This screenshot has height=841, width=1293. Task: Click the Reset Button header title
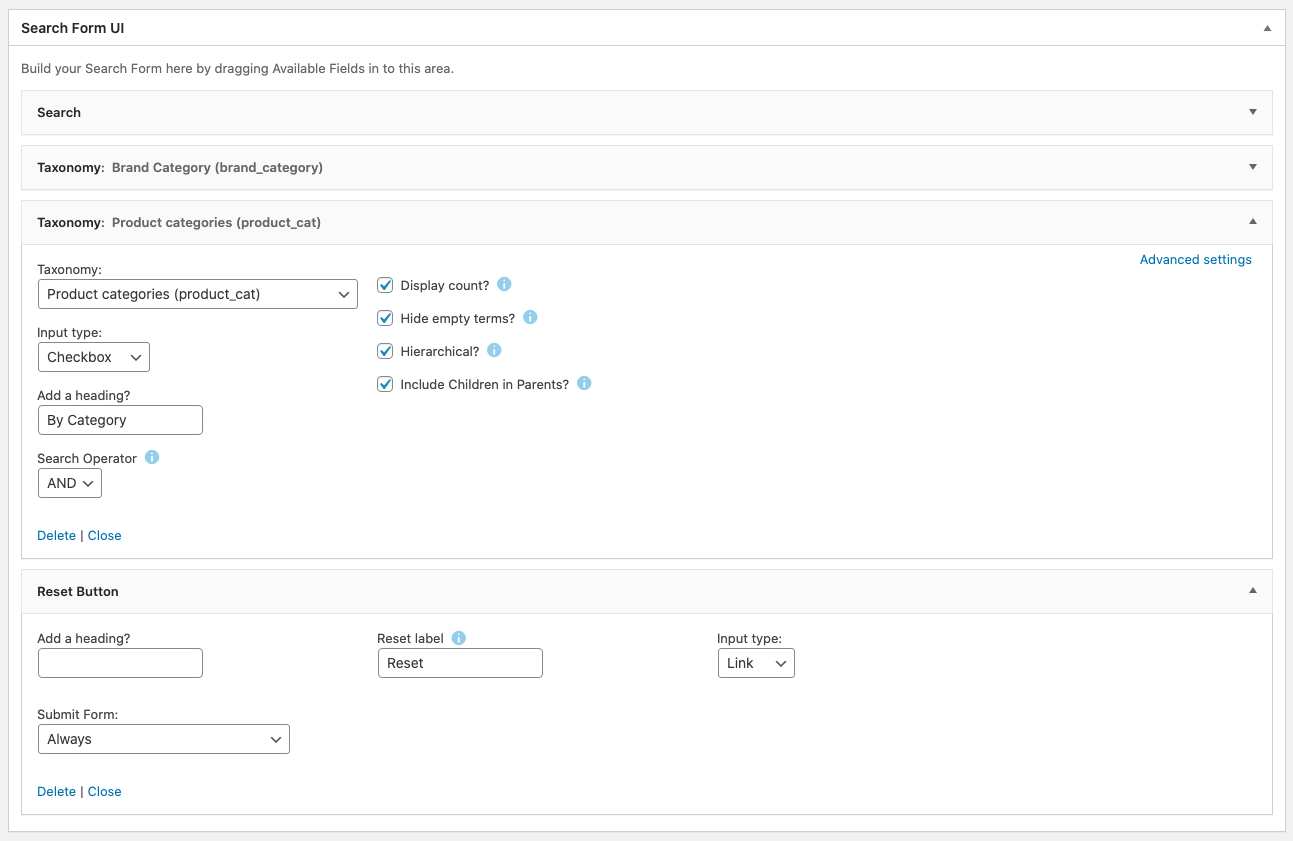(x=78, y=591)
